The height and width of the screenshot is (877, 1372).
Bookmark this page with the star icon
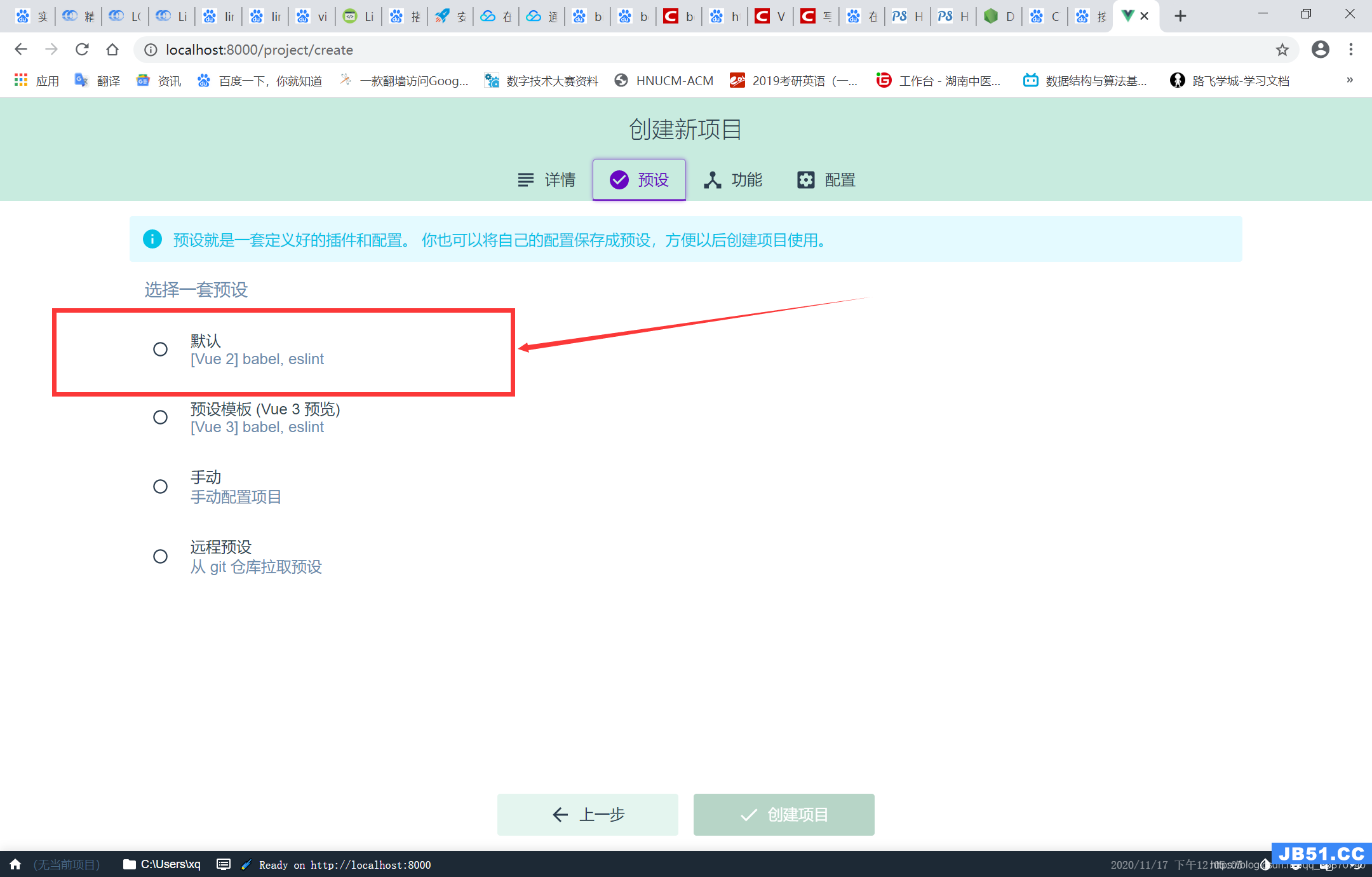tap(1282, 50)
